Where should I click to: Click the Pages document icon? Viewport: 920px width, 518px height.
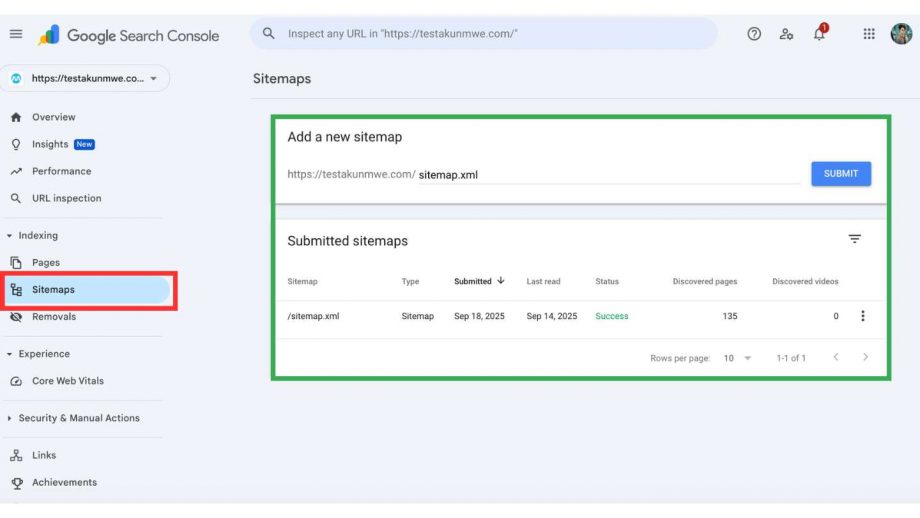(x=16, y=262)
